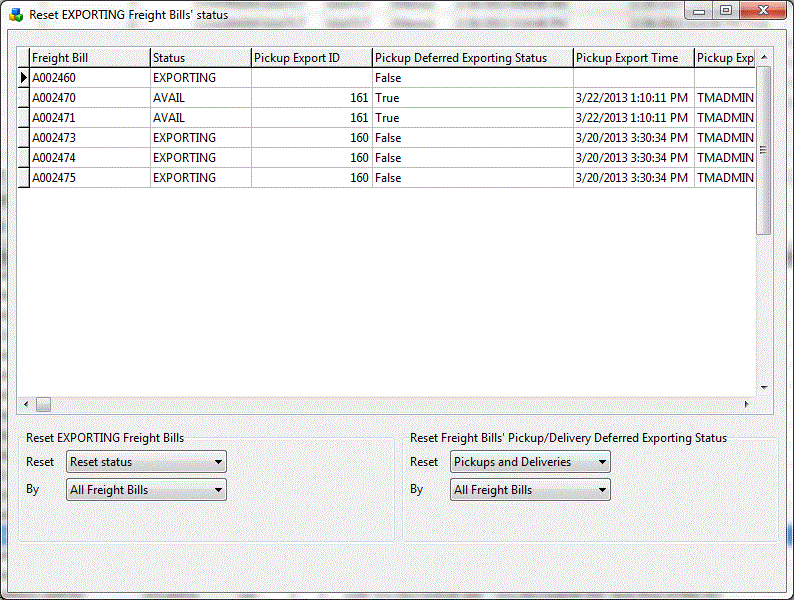Click the vertical scrollbar down arrow
The height and width of the screenshot is (600, 794).
(764, 388)
